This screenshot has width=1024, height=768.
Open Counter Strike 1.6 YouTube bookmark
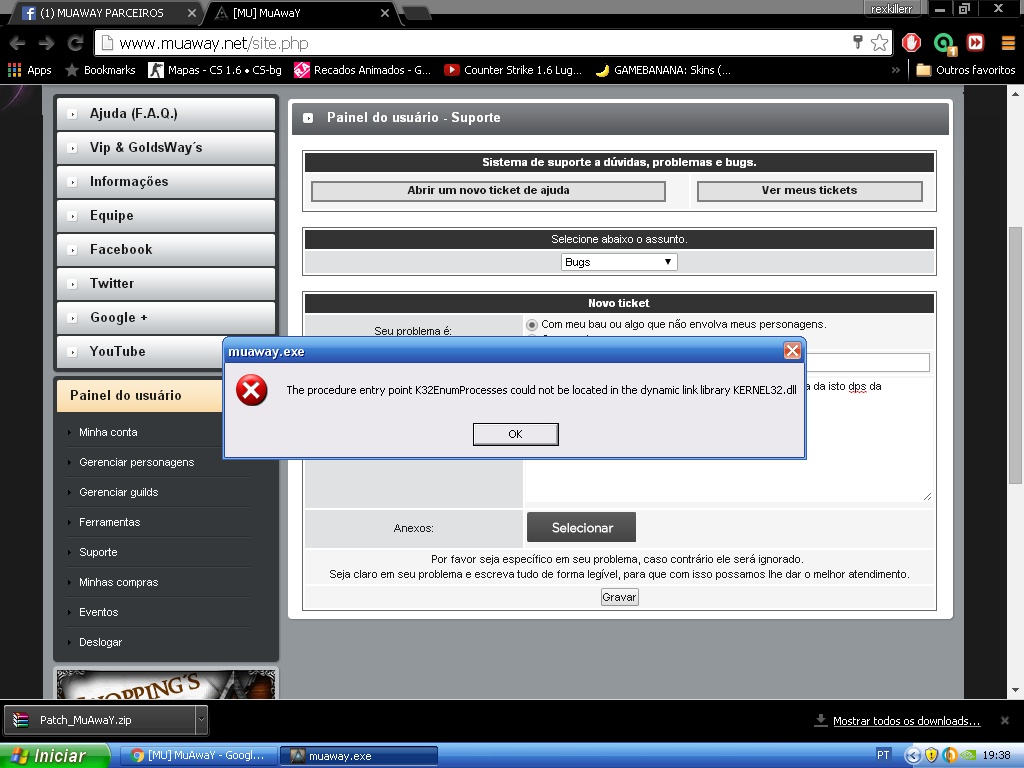click(x=512, y=70)
